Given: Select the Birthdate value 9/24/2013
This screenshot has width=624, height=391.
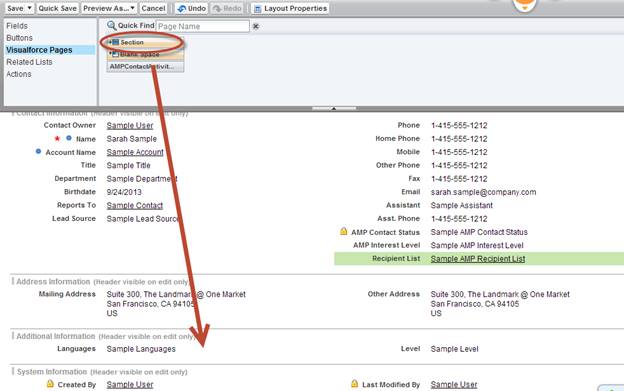Looking at the screenshot, I should pos(124,192).
